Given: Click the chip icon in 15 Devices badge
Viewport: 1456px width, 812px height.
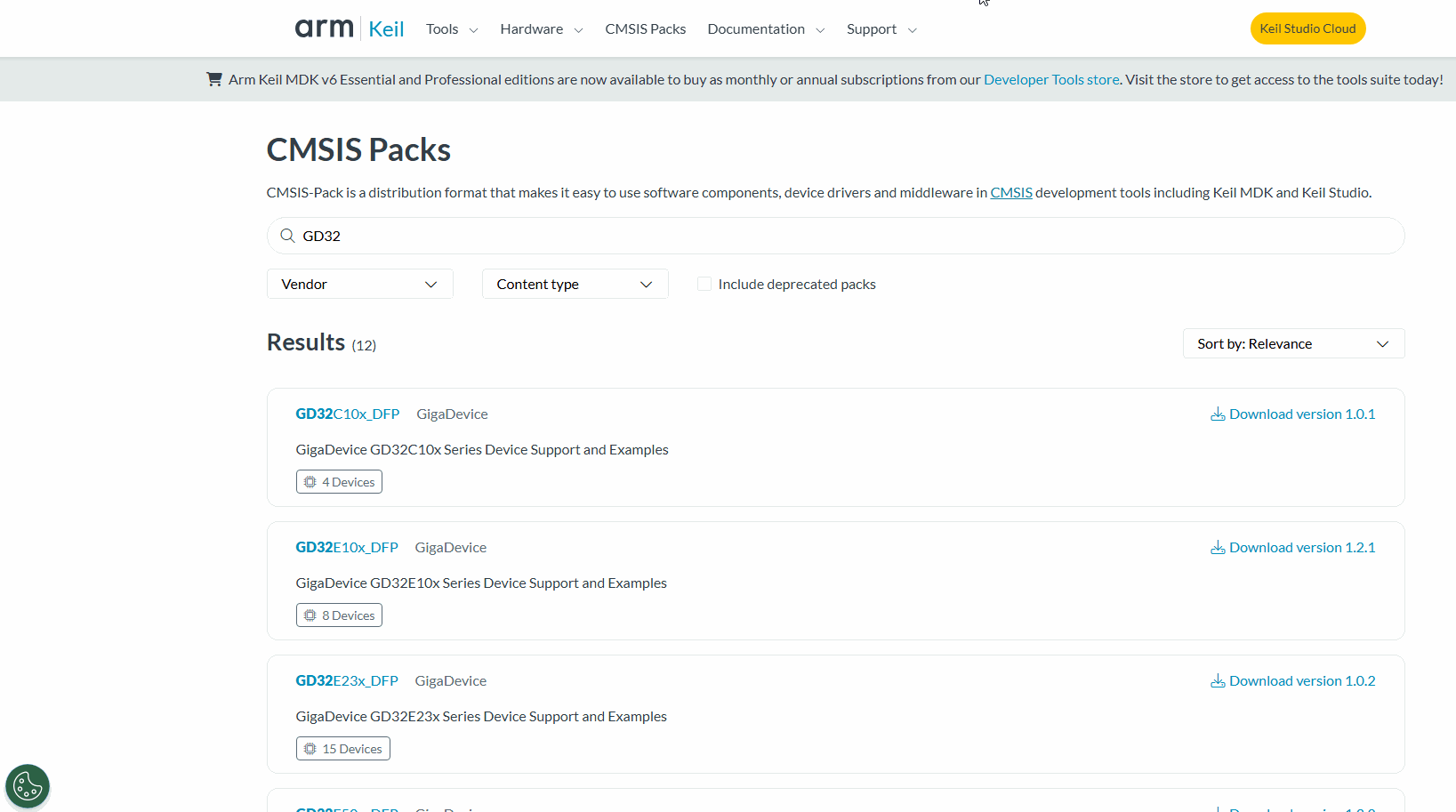Looking at the screenshot, I should [310, 749].
